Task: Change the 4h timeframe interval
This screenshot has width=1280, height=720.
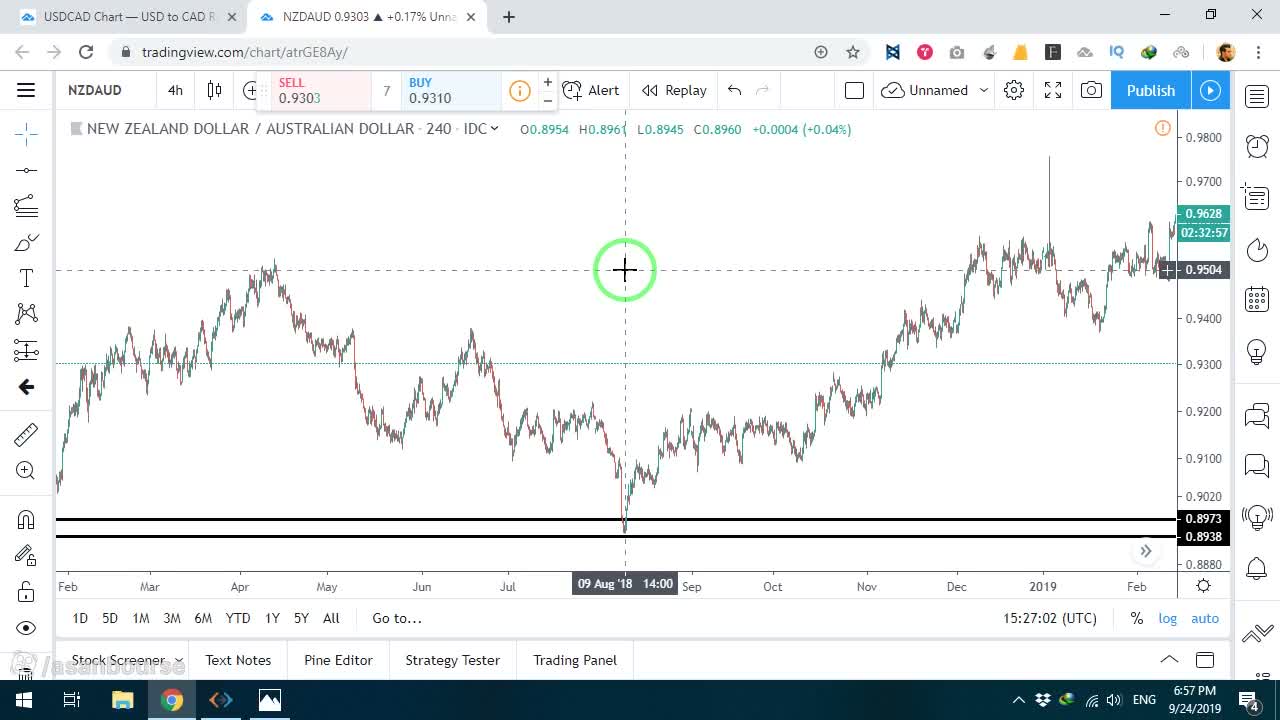Action: click(x=176, y=90)
